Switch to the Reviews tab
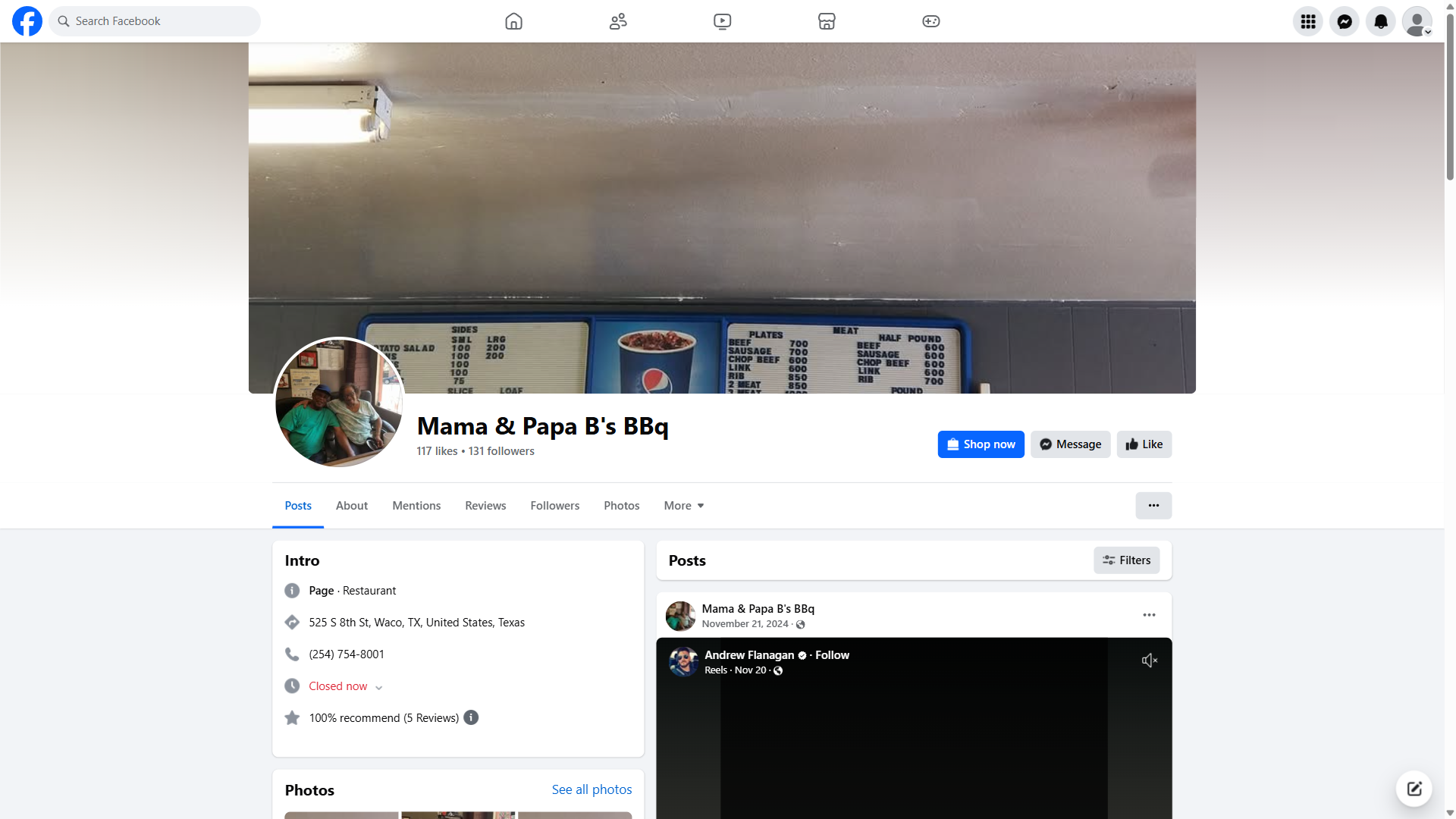 coord(485,506)
